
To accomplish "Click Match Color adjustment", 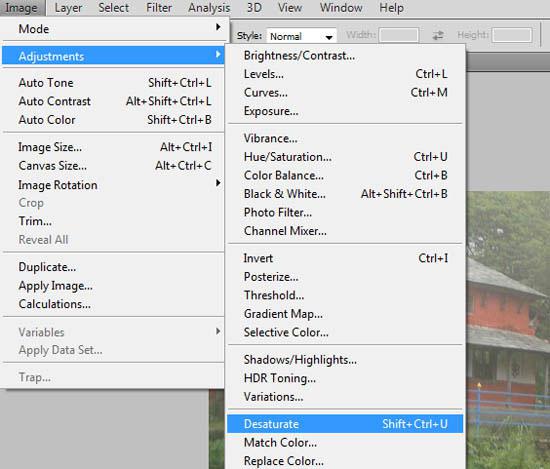I will coord(345,443).
